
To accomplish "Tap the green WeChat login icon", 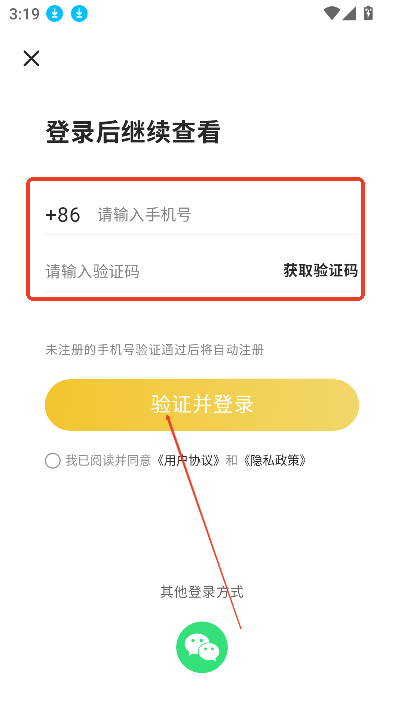I will [x=202, y=647].
